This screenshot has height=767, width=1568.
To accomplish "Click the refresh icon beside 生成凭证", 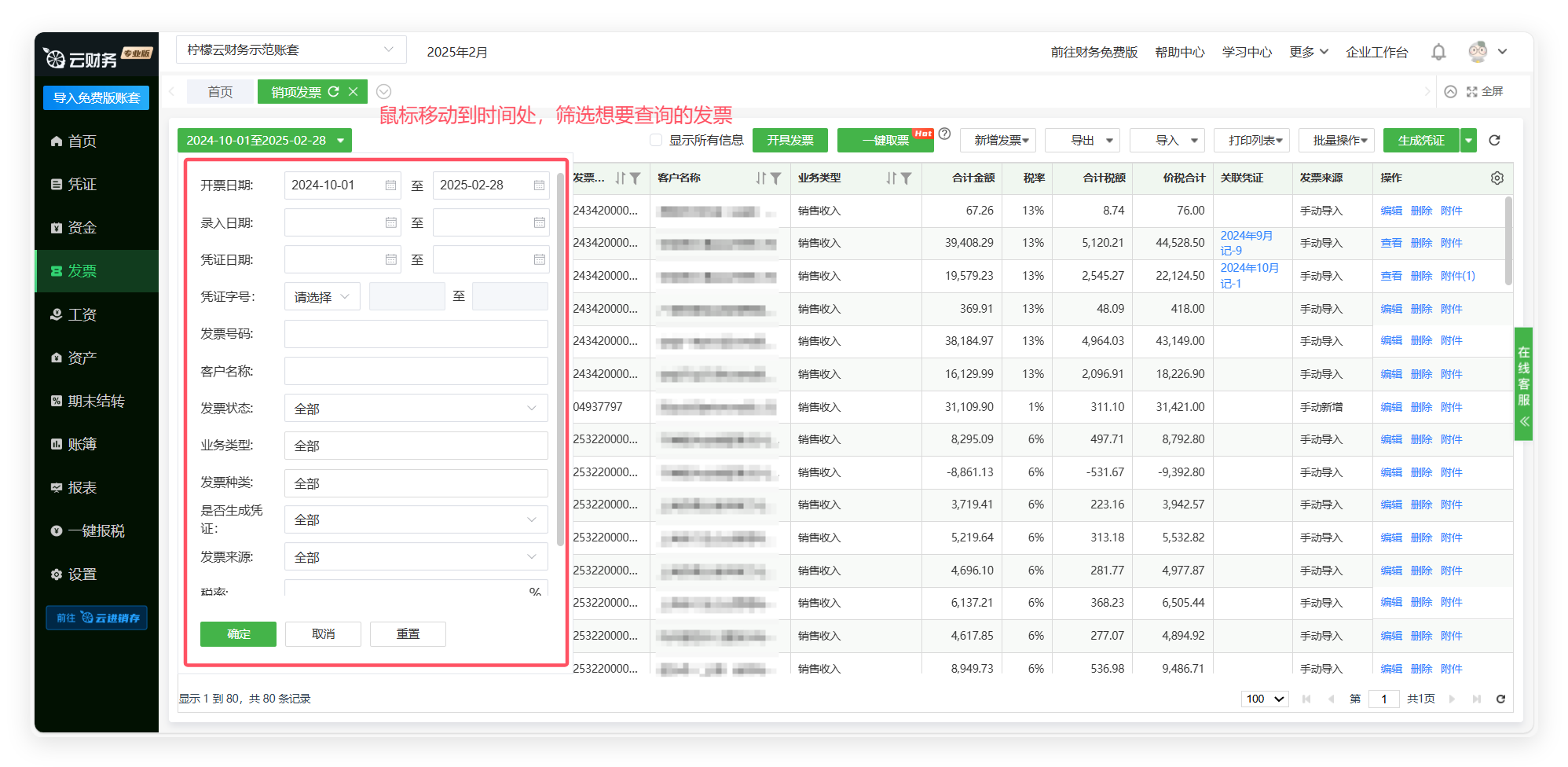I will 1494,141.
